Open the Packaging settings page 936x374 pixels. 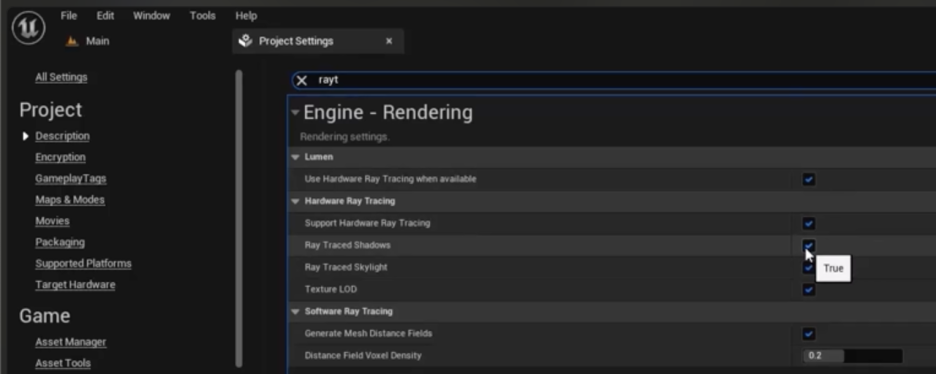coord(60,242)
